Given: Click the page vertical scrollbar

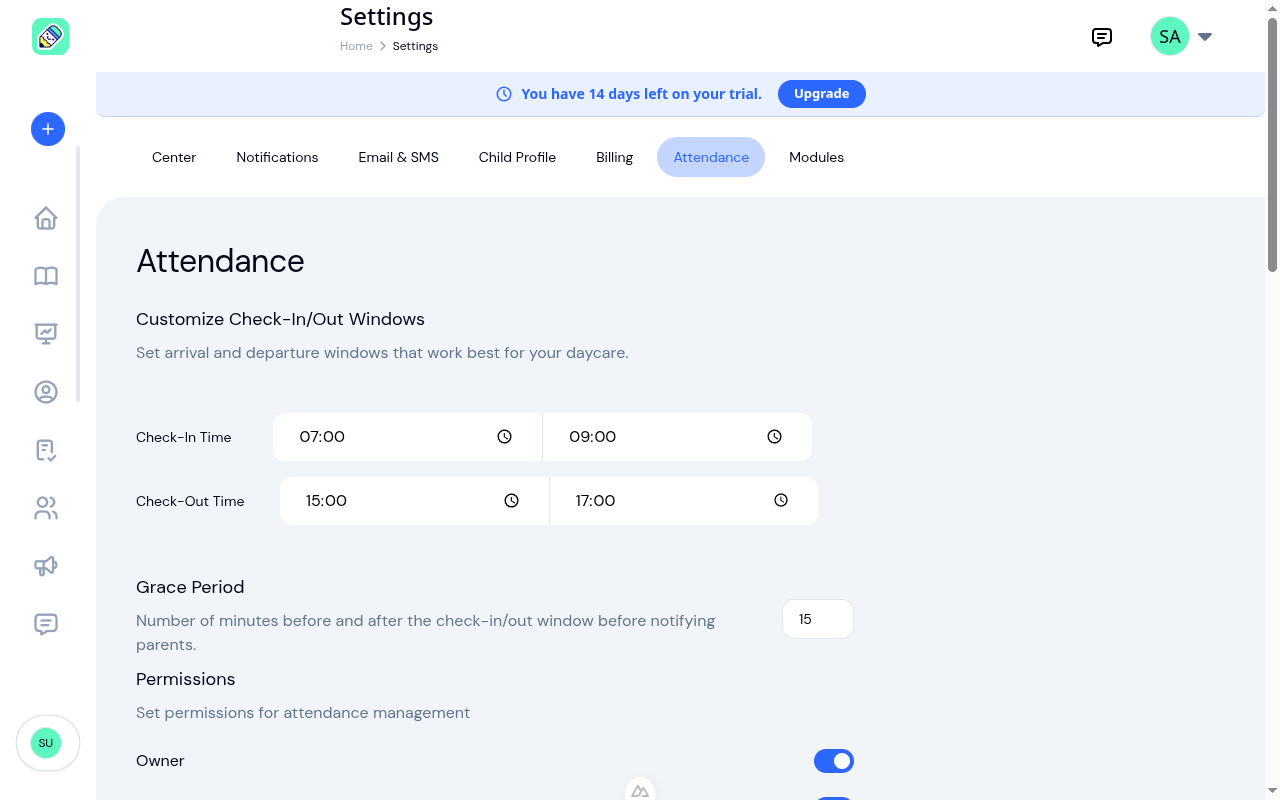Looking at the screenshot, I should coord(1273,145).
